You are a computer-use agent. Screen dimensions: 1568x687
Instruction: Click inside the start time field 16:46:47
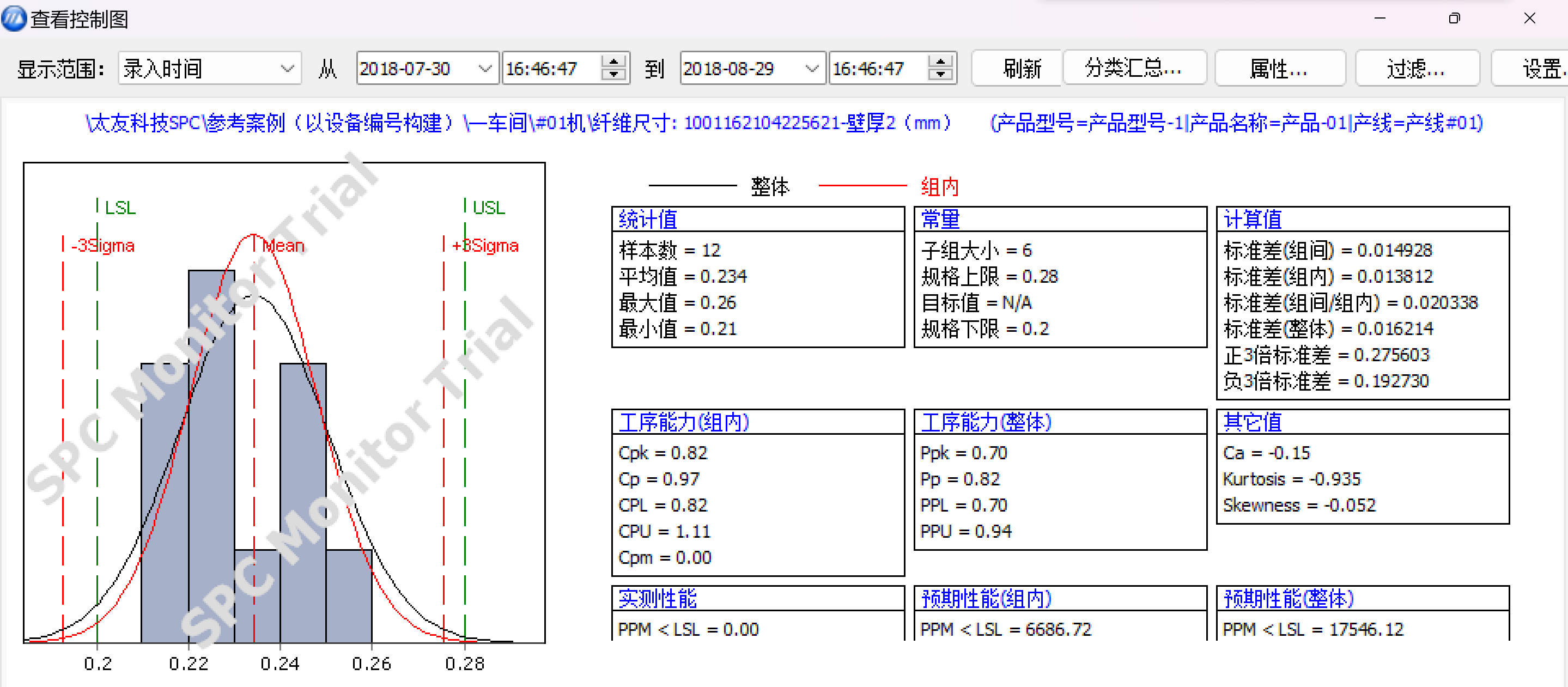point(542,68)
